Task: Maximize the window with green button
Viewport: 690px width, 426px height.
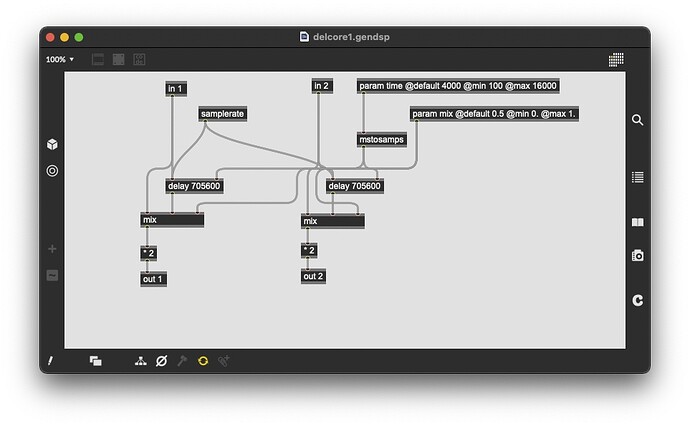Action: [x=79, y=37]
